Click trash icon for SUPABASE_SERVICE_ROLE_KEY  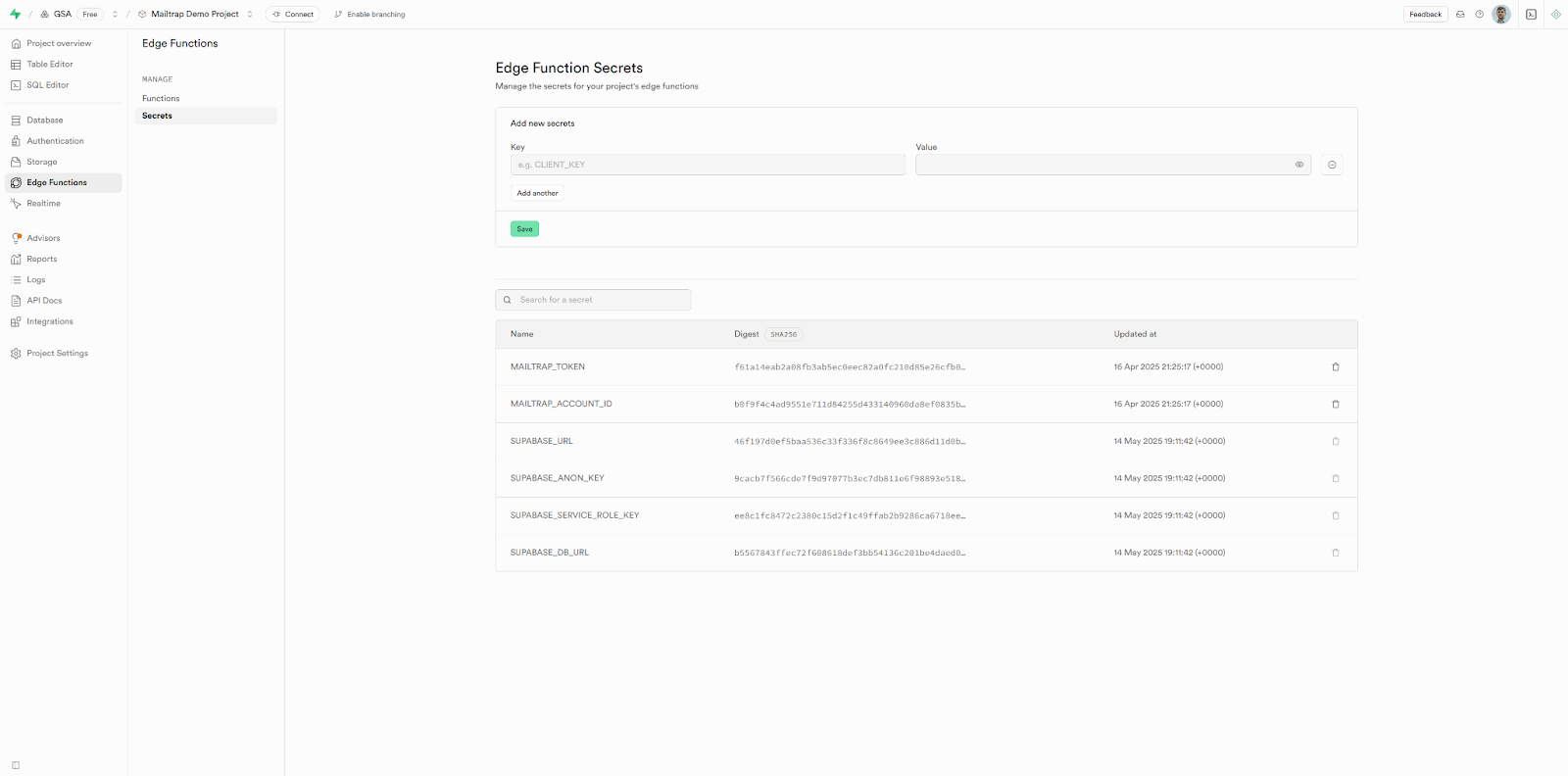1336,515
